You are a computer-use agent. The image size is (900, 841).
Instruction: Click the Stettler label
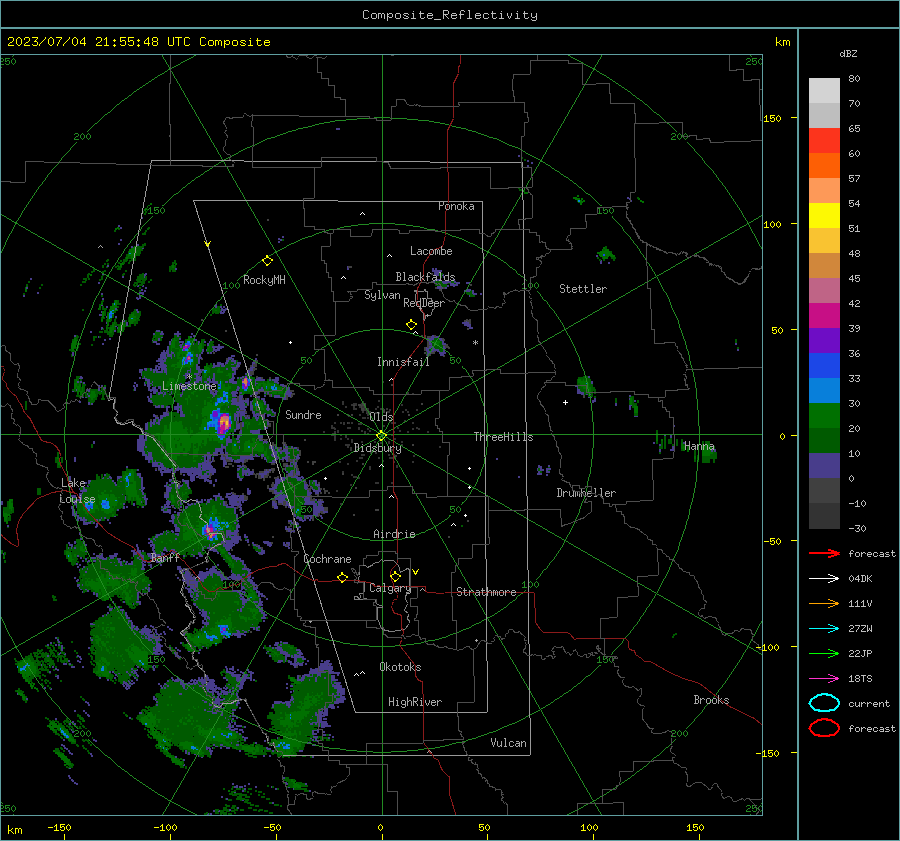pyautogui.click(x=583, y=289)
